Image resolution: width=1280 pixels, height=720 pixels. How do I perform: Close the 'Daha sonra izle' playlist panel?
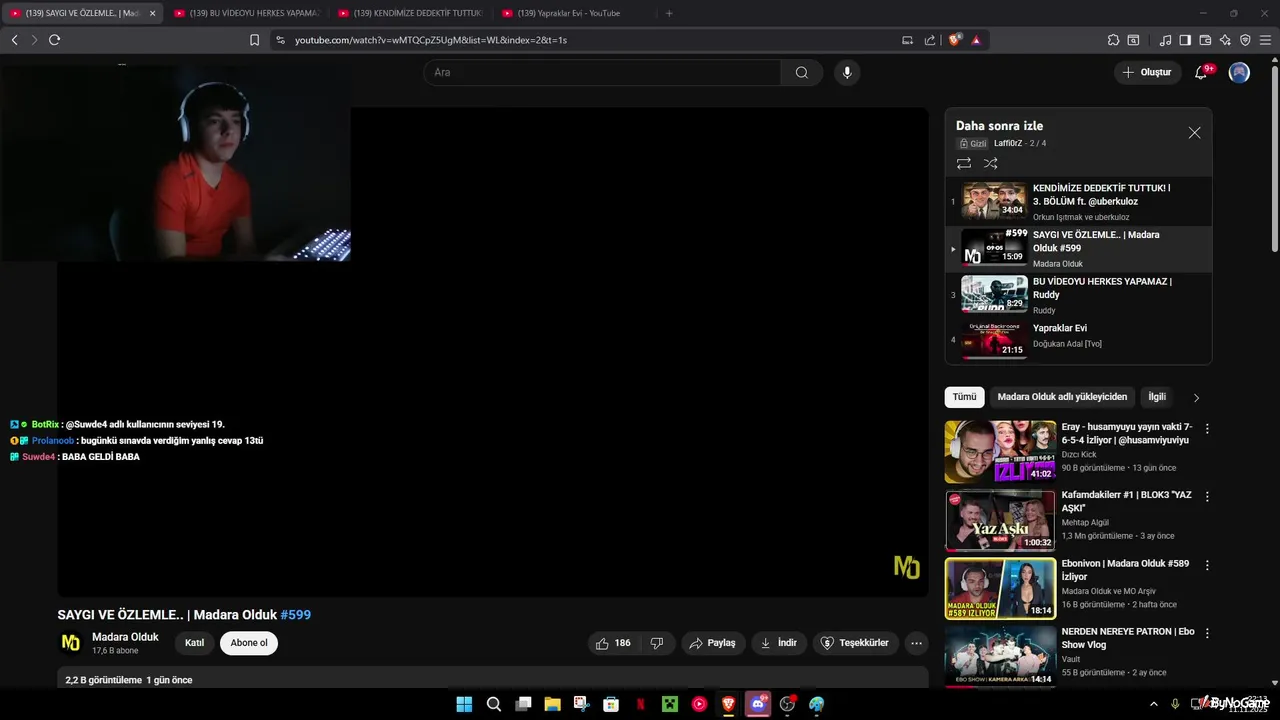click(x=1194, y=132)
